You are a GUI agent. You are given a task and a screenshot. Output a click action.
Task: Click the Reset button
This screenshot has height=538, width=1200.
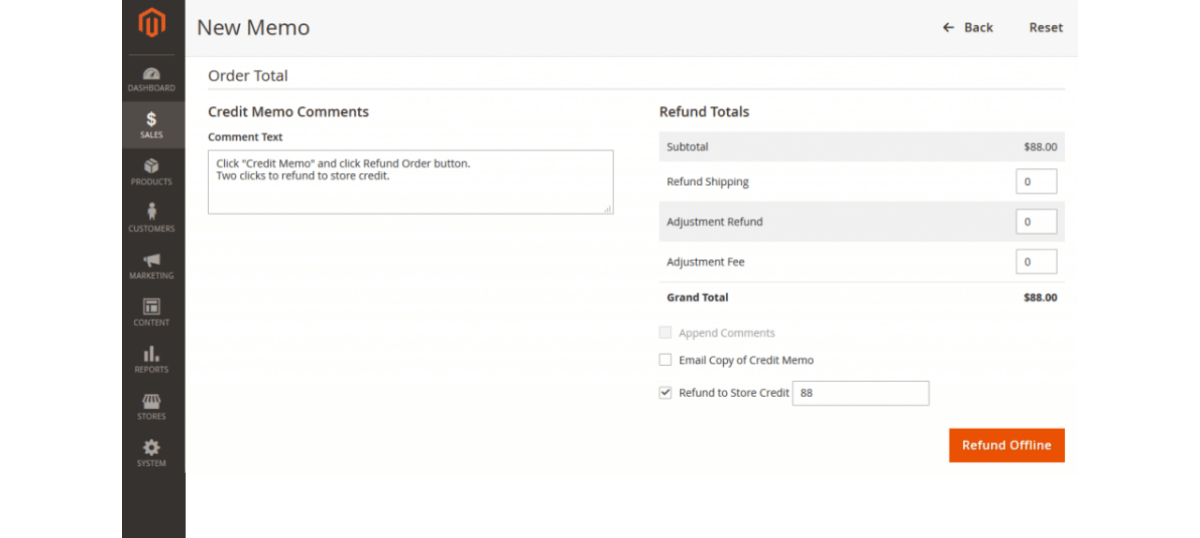[x=1046, y=27]
